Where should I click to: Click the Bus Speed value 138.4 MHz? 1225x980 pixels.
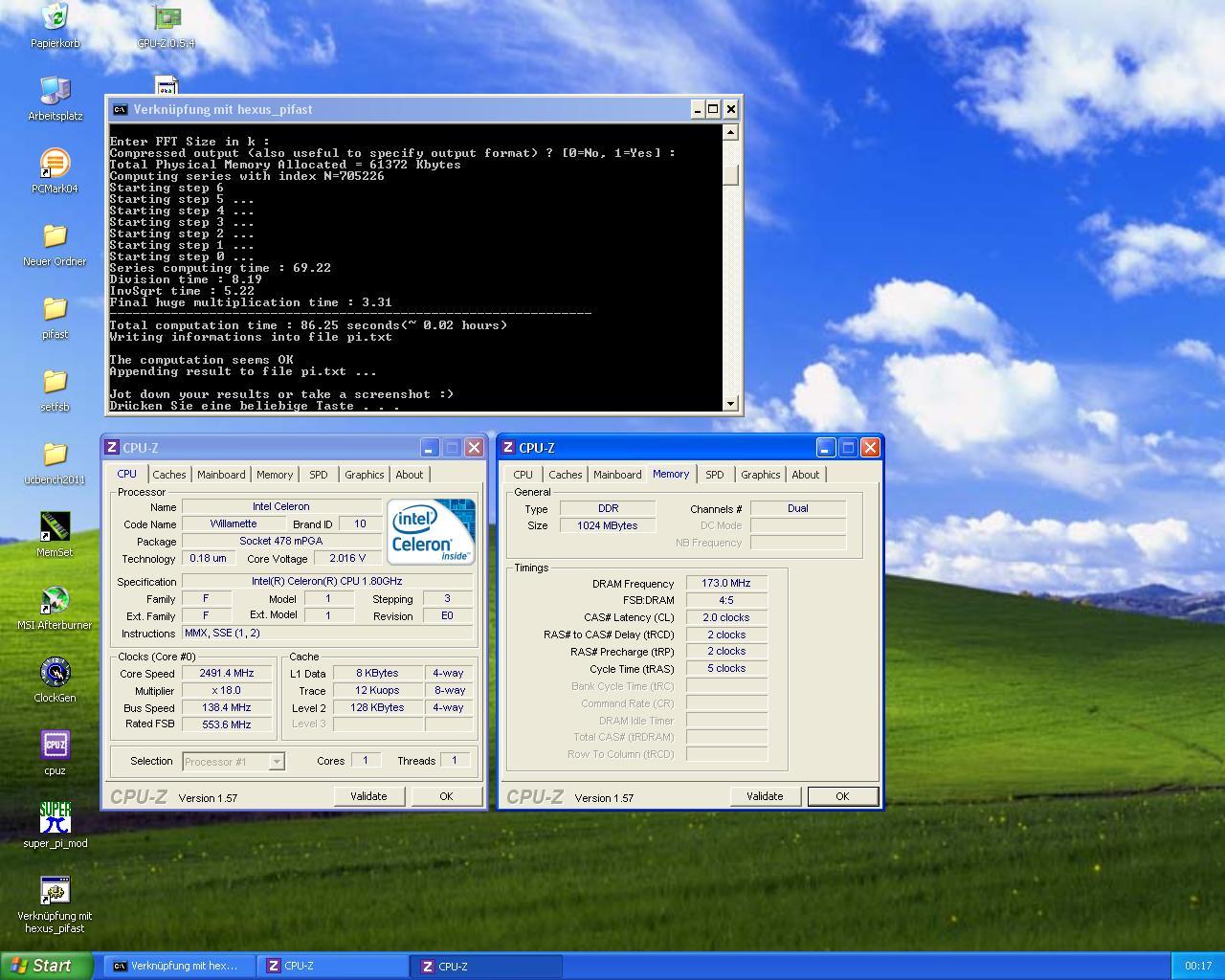coord(227,708)
